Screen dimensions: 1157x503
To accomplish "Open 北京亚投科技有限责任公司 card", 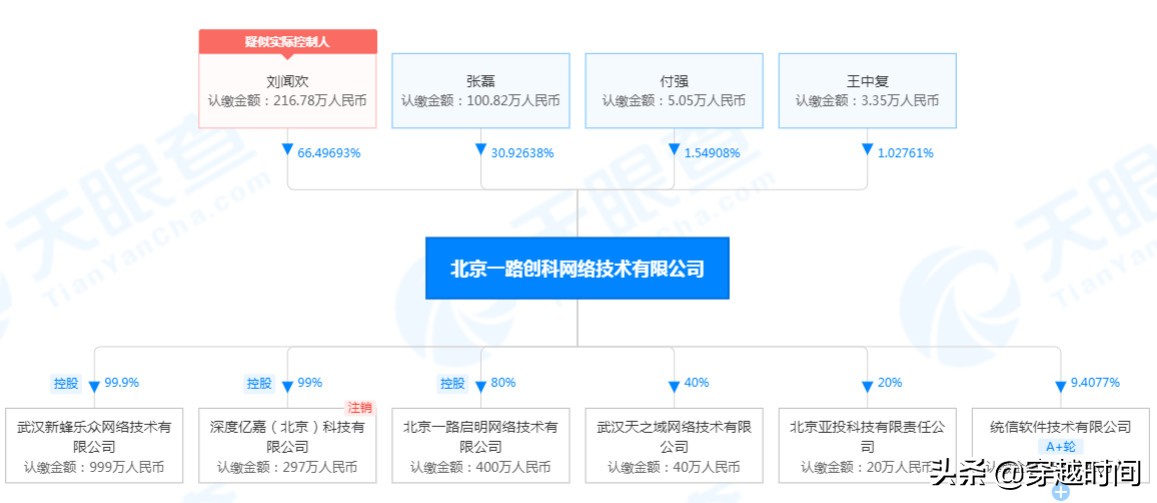I will click(x=867, y=445).
